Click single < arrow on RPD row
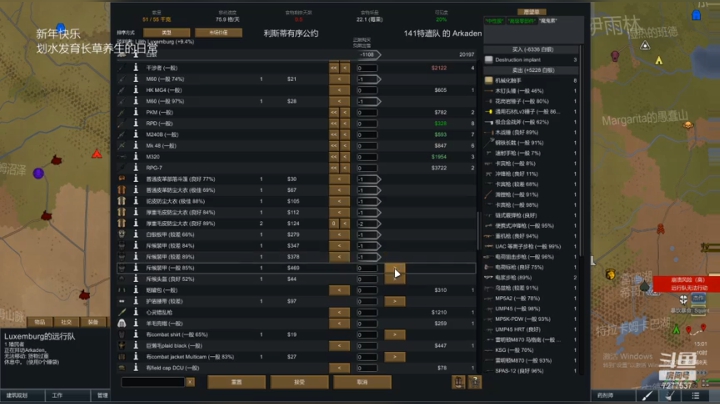This screenshot has height=404, width=720. point(345,123)
